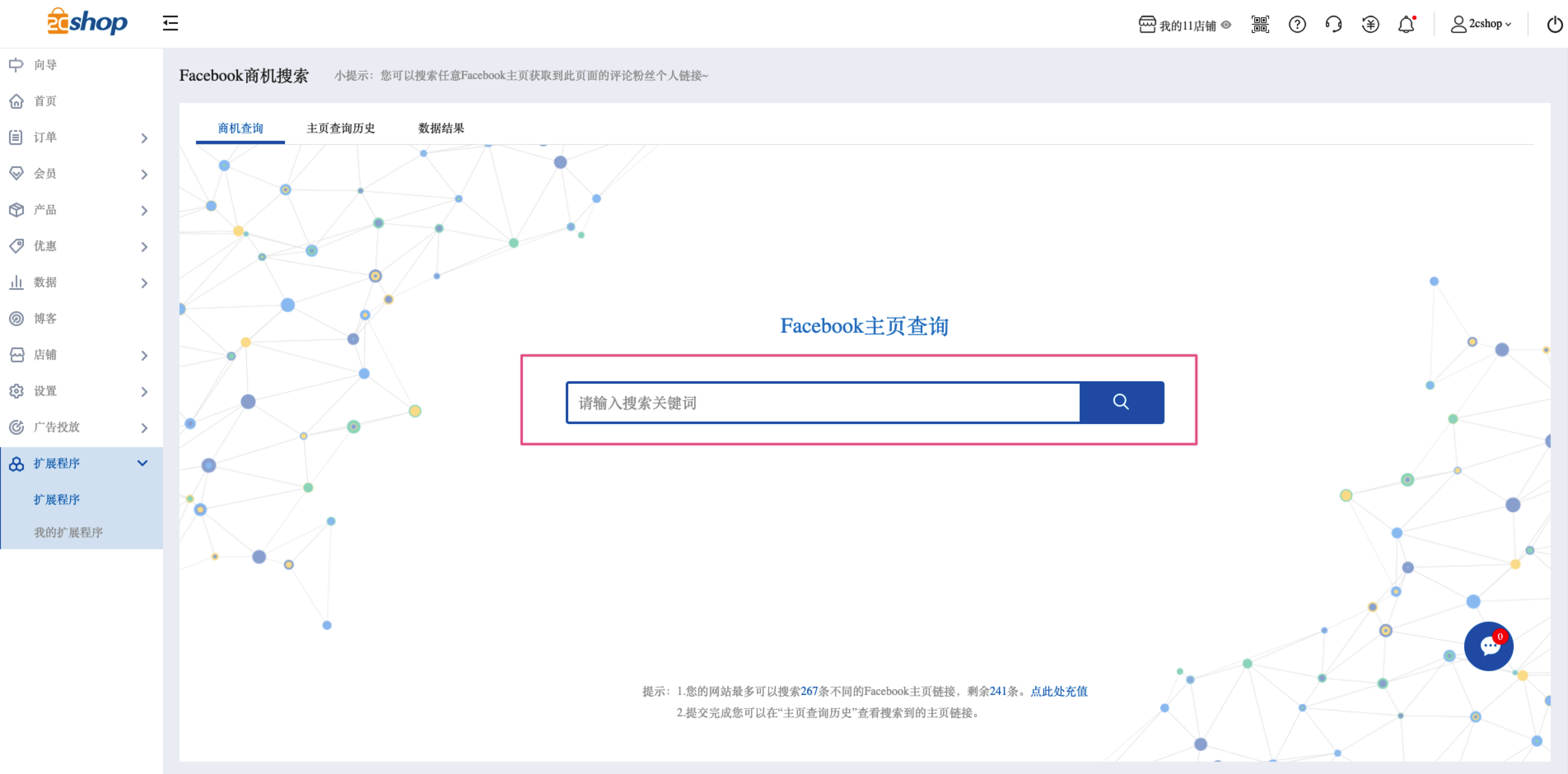Click the 我的11店铺 label
Image resolution: width=1568 pixels, height=774 pixels.
[1187, 26]
